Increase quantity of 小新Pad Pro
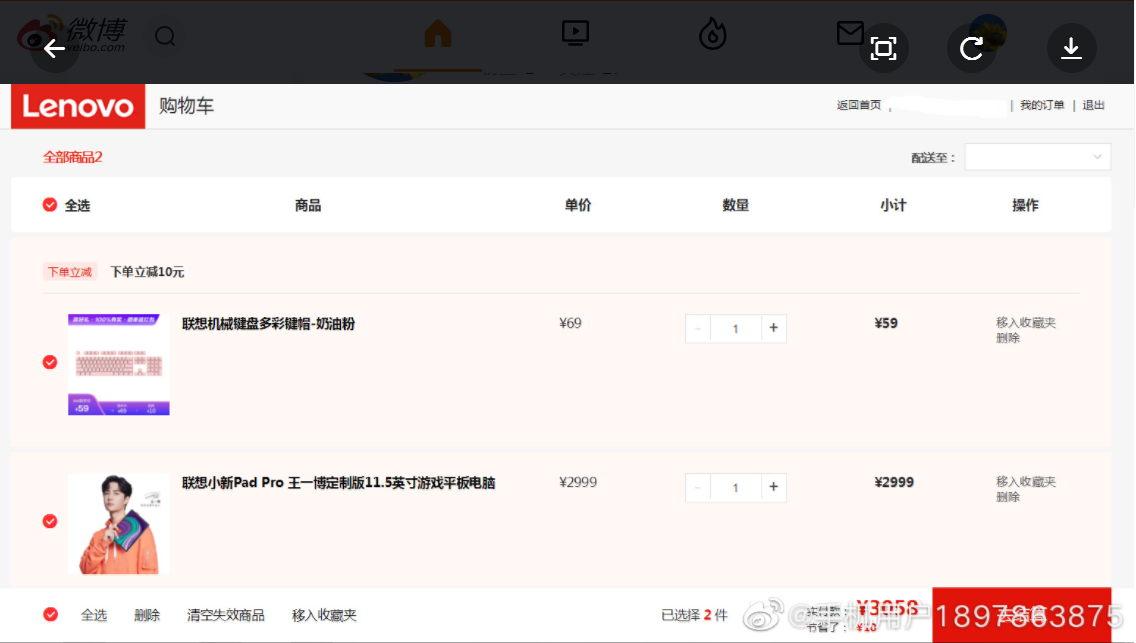Screen dimensions: 1136x643 pyautogui.click(x=774, y=487)
